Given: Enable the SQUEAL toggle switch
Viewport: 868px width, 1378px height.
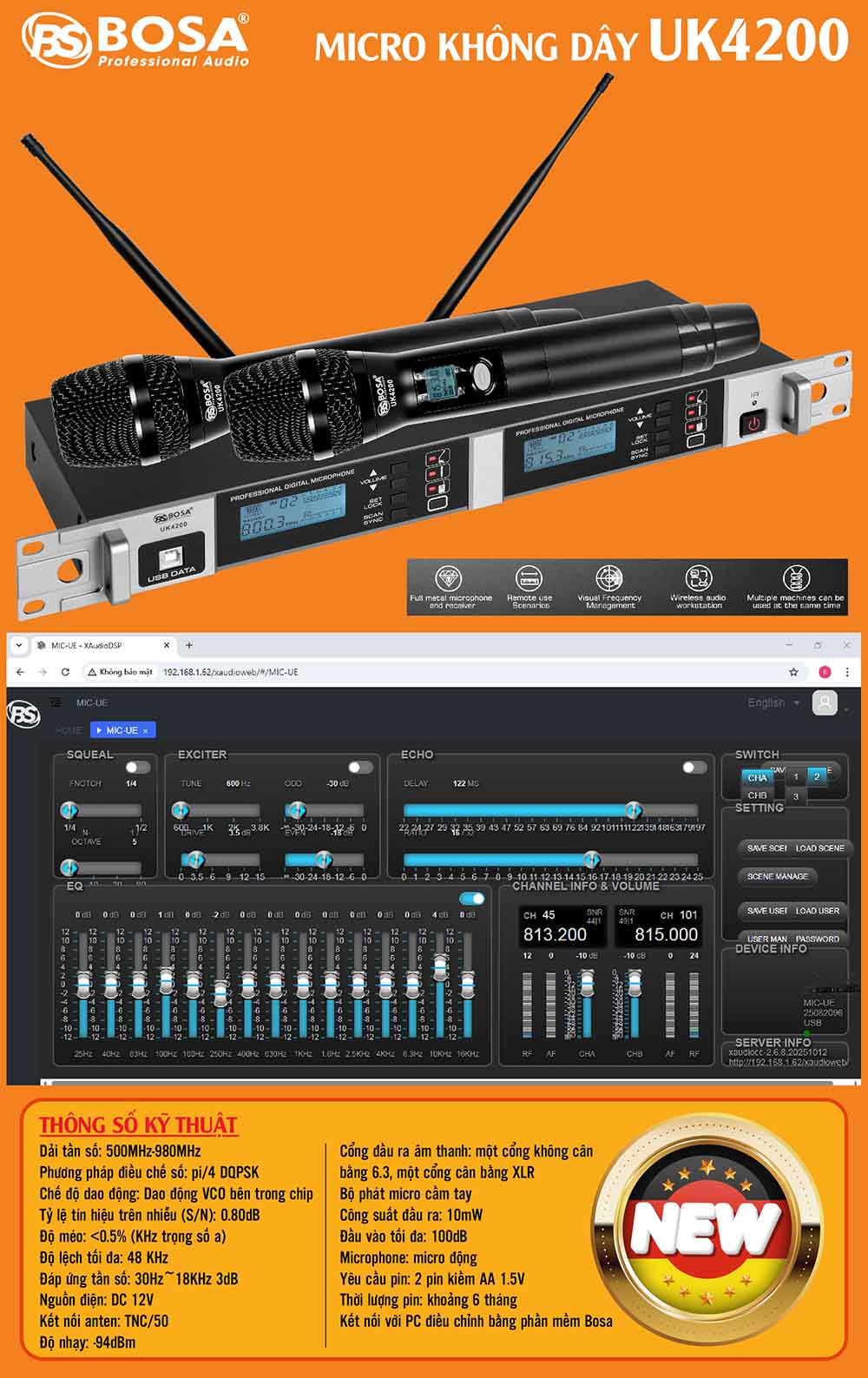Looking at the screenshot, I should point(137,768).
